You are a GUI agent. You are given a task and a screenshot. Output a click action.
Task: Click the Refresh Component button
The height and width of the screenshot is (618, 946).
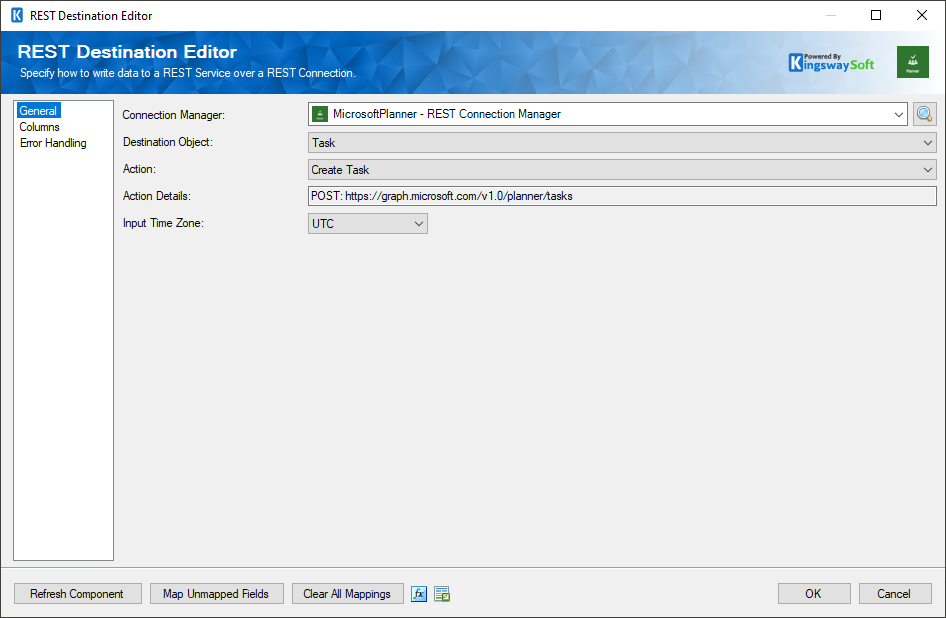[77, 594]
